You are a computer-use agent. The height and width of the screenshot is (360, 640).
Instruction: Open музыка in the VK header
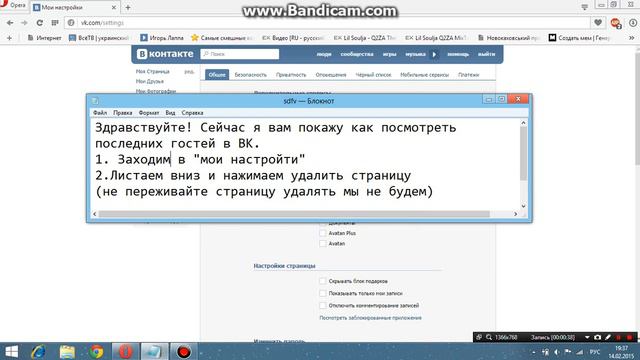pos(416,54)
